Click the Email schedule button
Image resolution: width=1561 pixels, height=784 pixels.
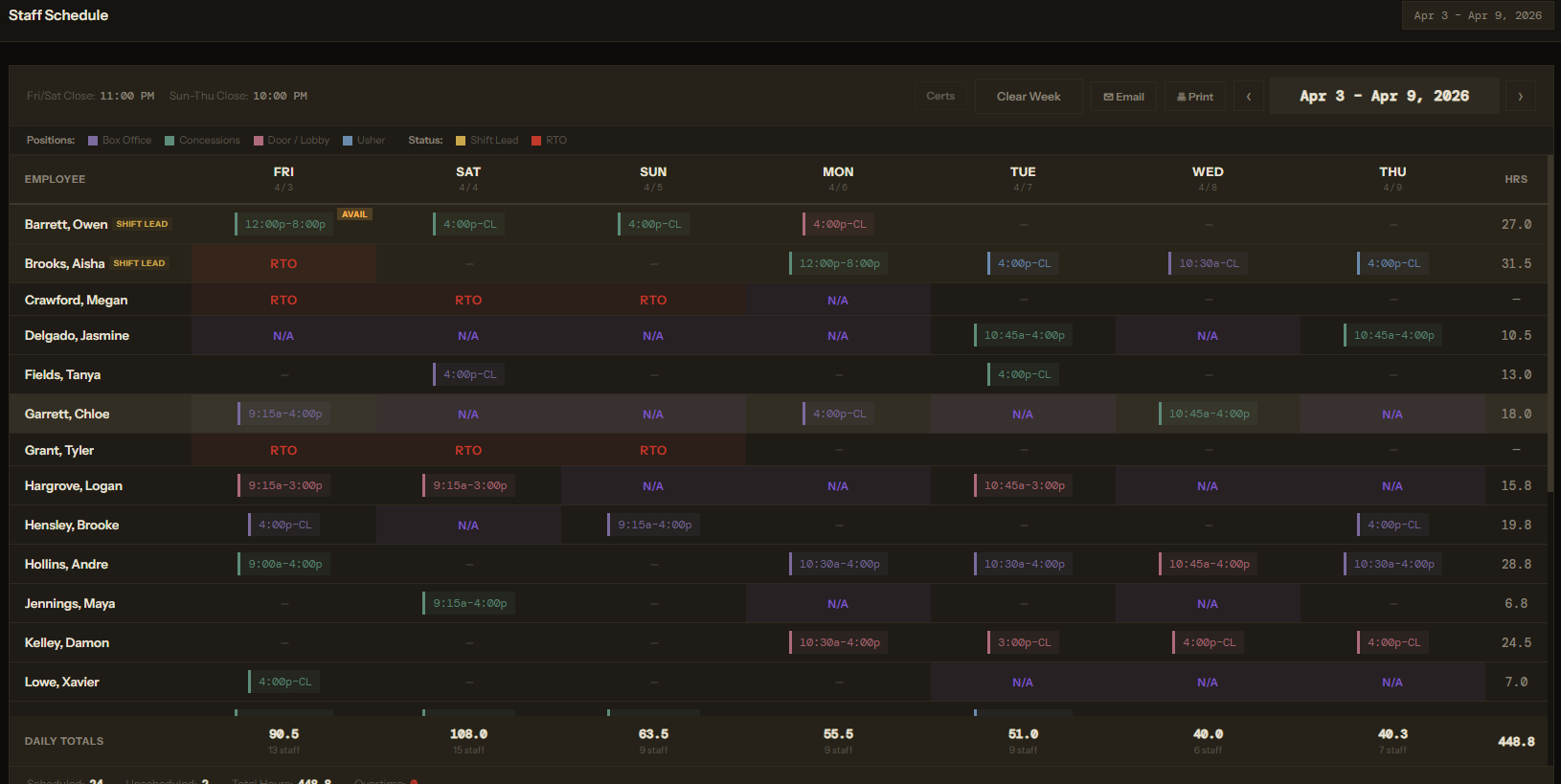click(x=1124, y=97)
